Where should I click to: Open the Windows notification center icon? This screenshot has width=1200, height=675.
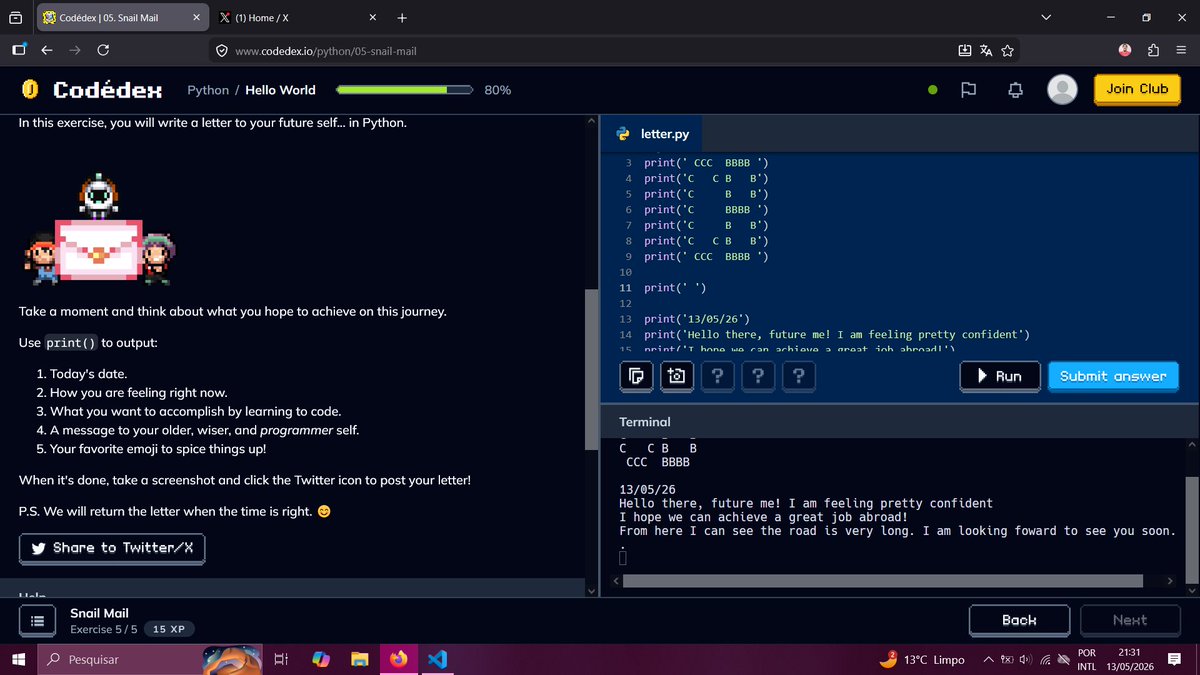pyautogui.click(x=1174, y=659)
